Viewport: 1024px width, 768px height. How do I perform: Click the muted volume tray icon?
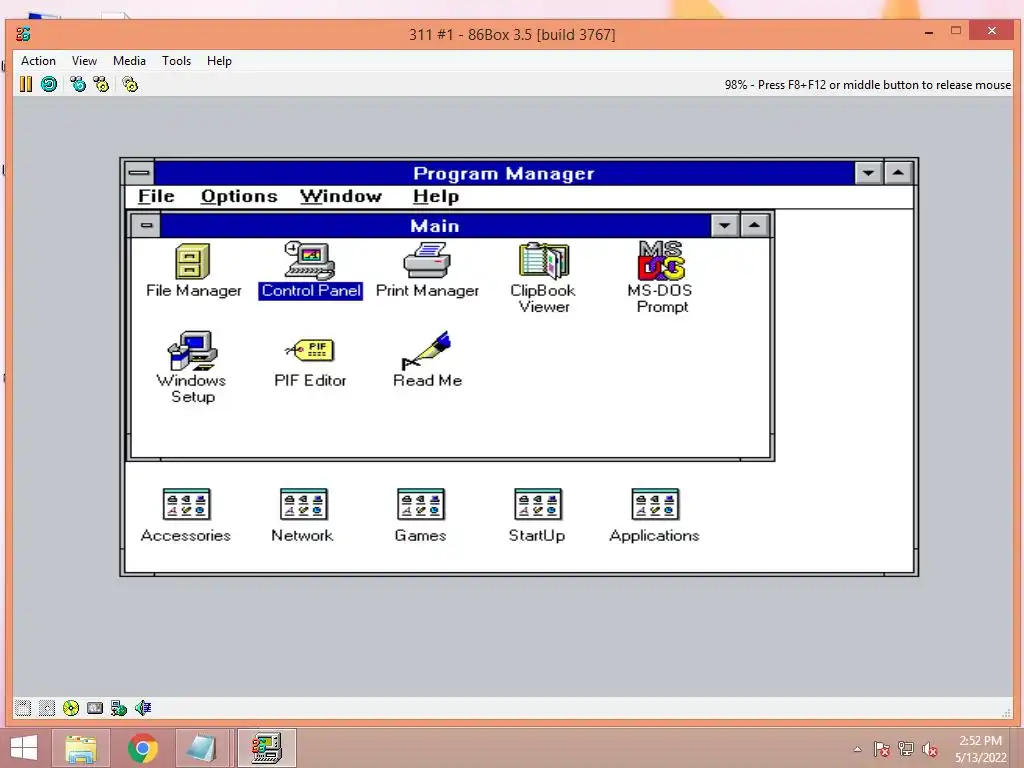[930, 749]
